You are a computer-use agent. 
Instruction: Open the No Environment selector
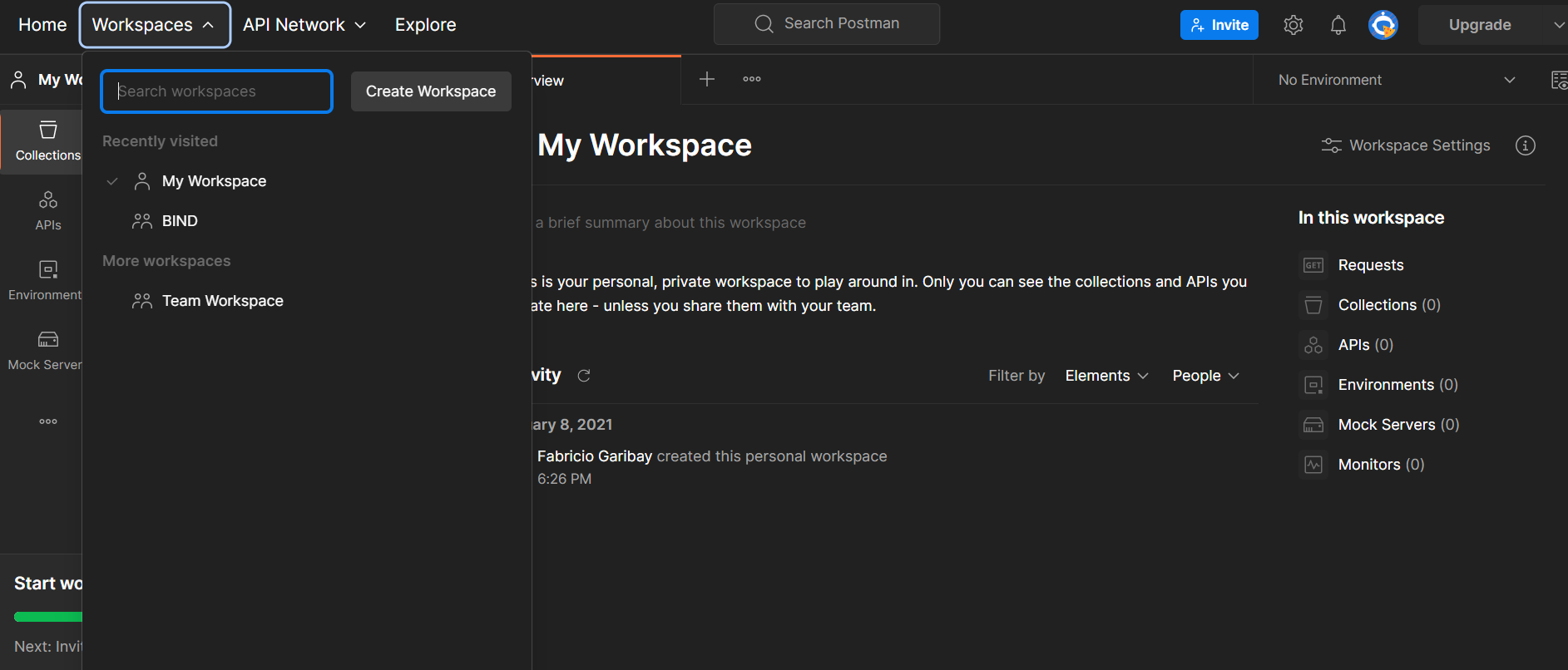click(x=1397, y=80)
